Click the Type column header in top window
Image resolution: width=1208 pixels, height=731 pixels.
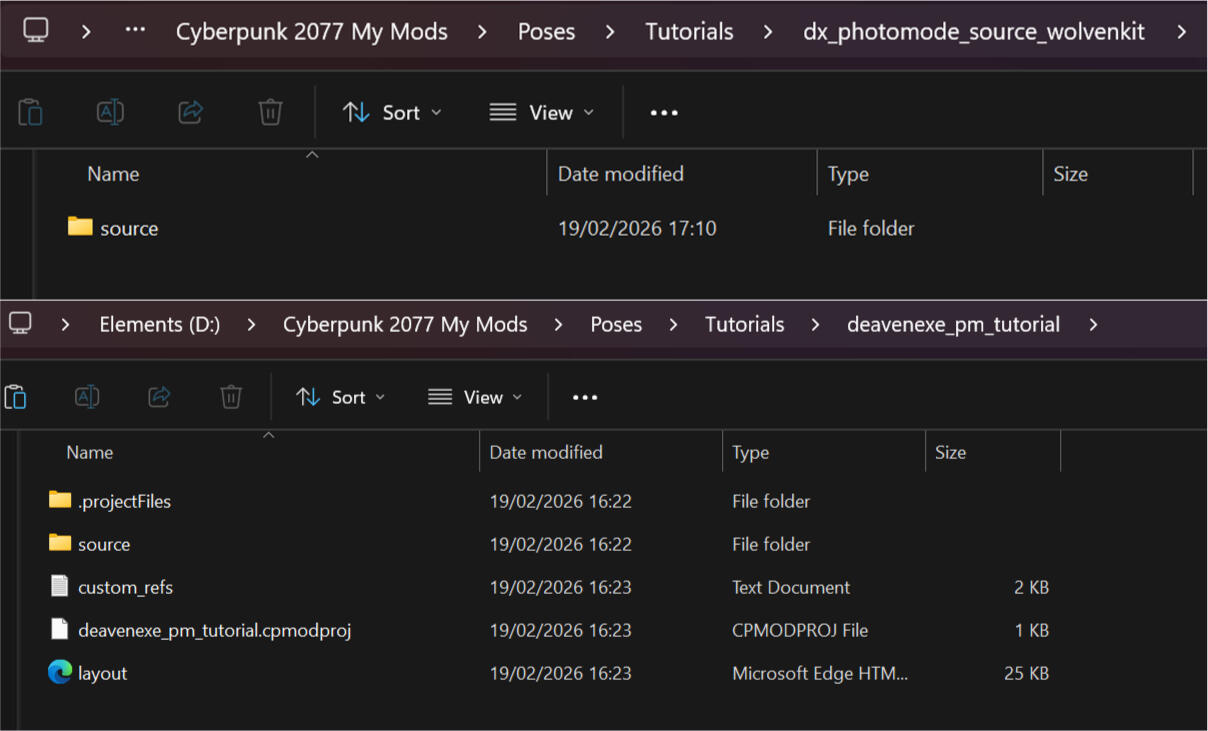(848, 174)
